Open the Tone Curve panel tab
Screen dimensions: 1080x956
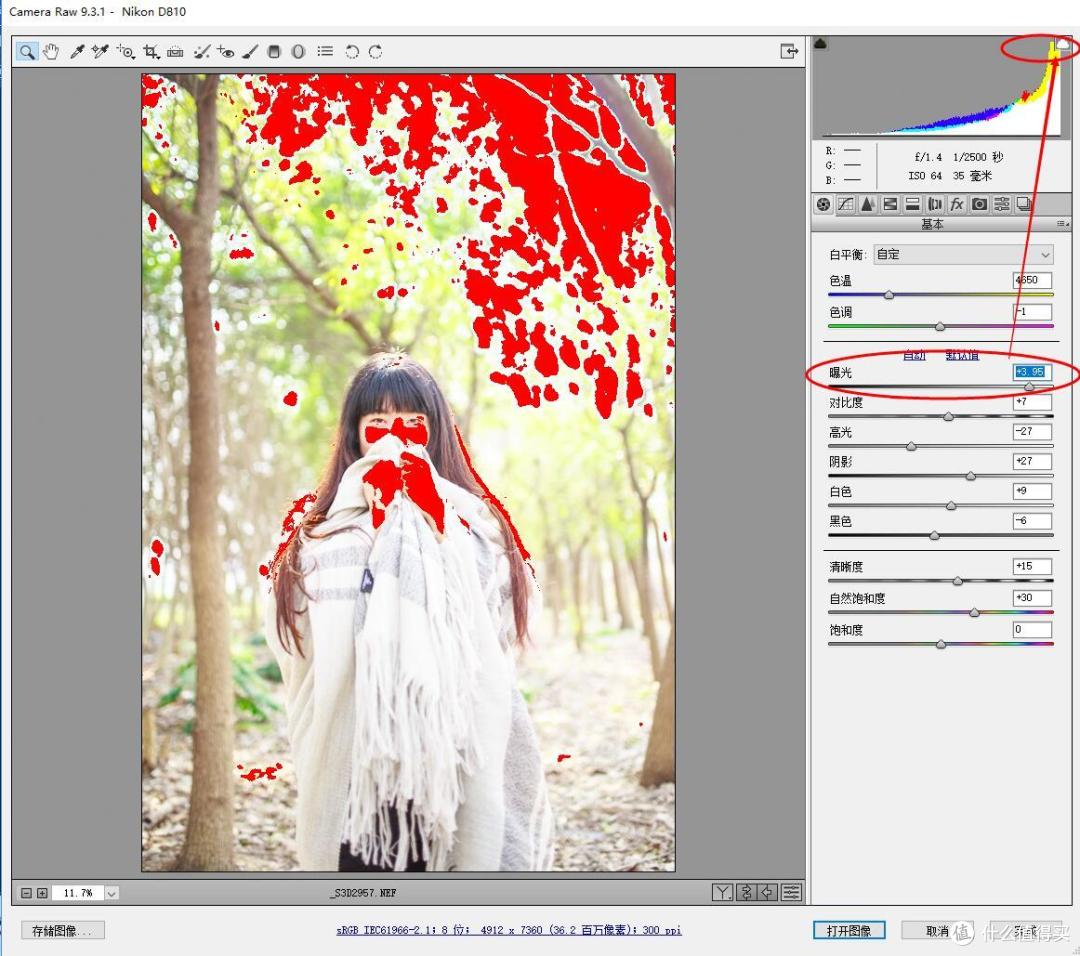846,204
